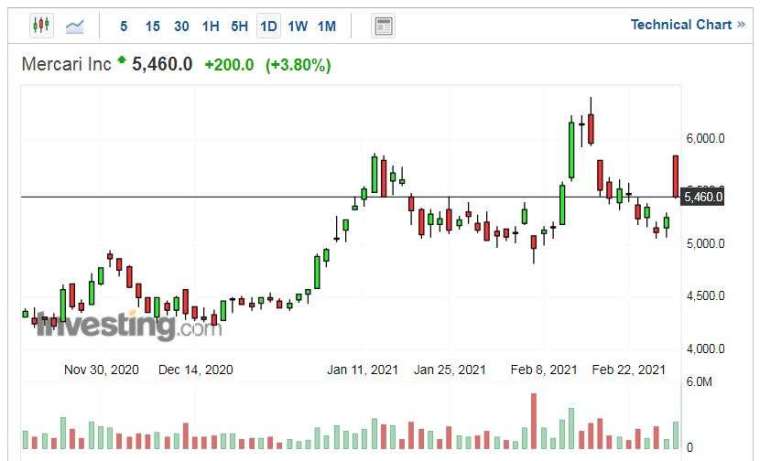Click the 5,460.0 current price axis label
760x461 pixels.
click(x=702, y=197)
